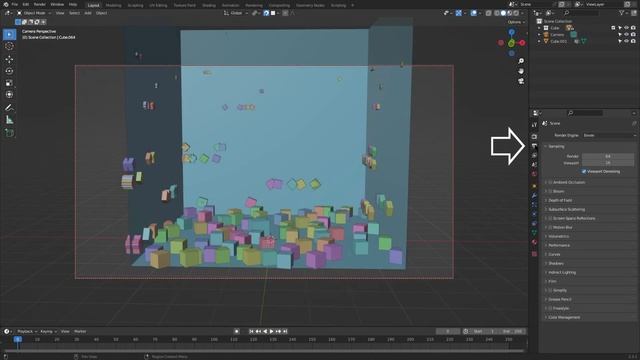Expand the Volumetrics panel
Image resolution: width=640 pixels, height=360 pixels.
[558, 236]
